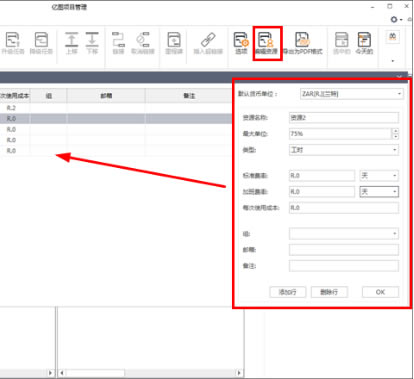Open the 标准费率 unit dropdown
414x379 pixels.
coord(379,176)
